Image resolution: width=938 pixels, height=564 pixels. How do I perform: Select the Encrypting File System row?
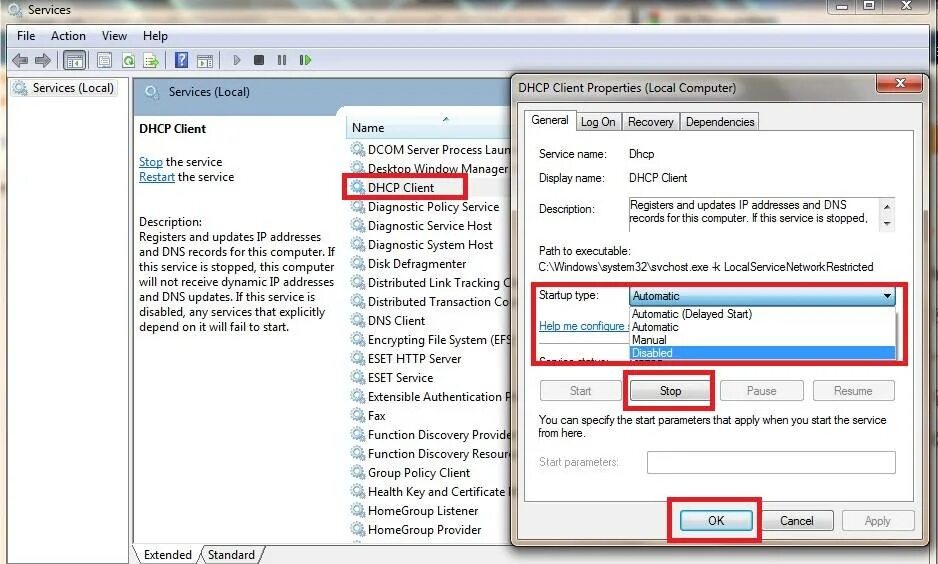coord(430,340)
